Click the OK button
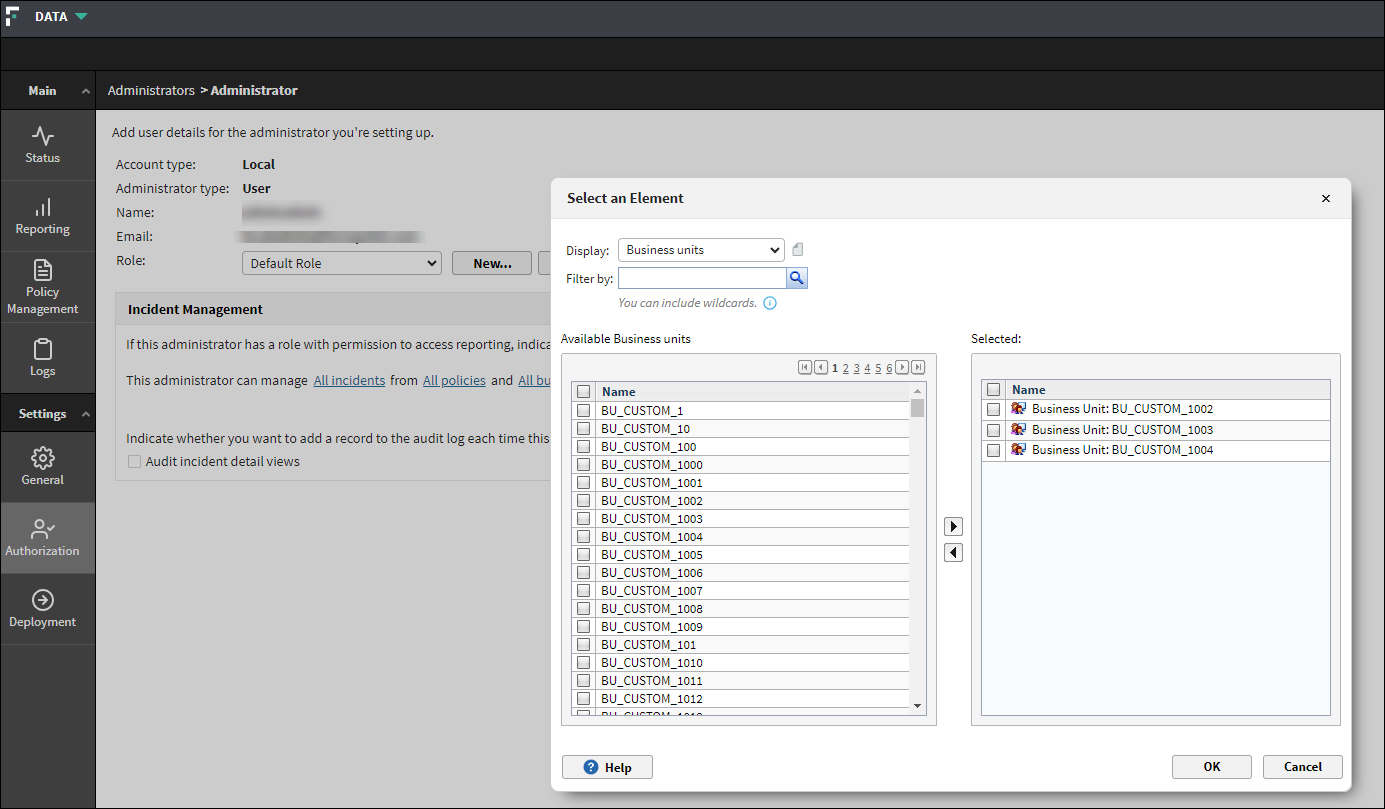This screenshot has height=809, width=1385. point(1211,767)
